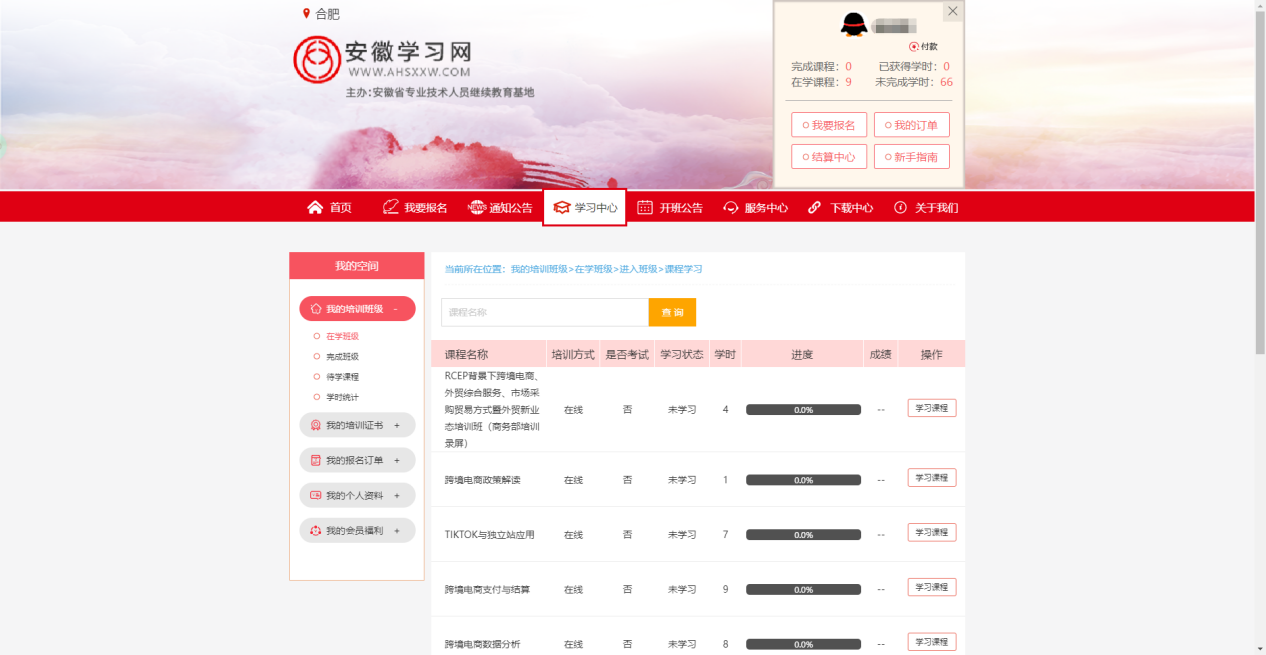Click progress bar of 跨境电商政策解读

click(803, 480)
